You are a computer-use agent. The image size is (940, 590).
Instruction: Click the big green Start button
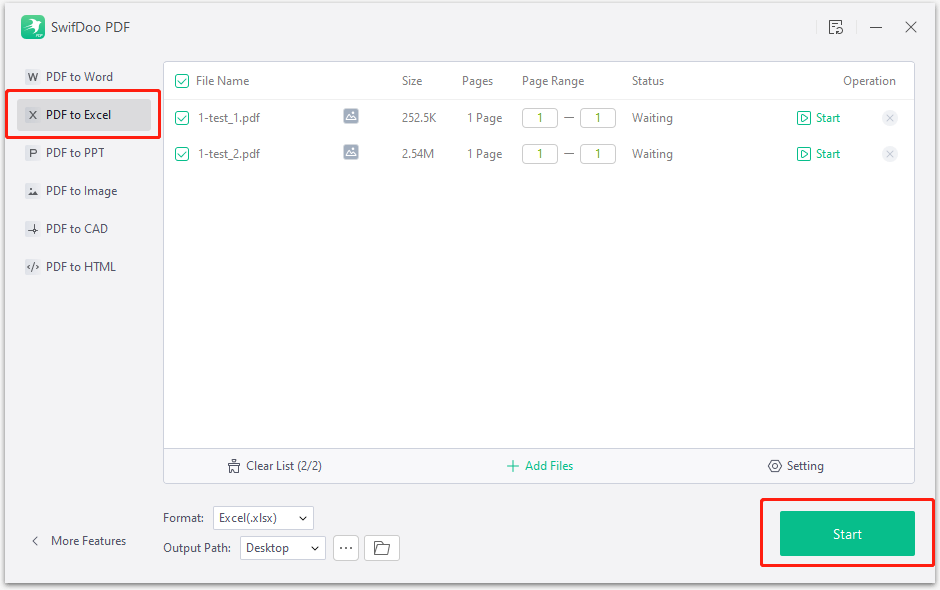tap(847, 534)
